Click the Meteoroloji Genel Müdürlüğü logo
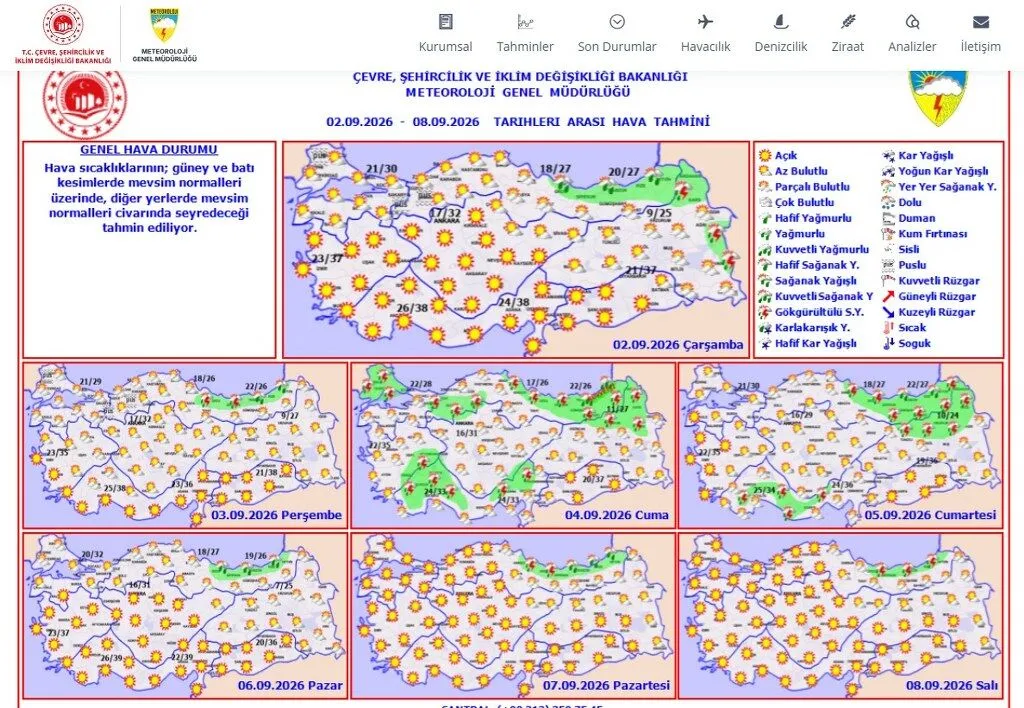This screenshot has height=708, width=1024. (x=165, y=34)
